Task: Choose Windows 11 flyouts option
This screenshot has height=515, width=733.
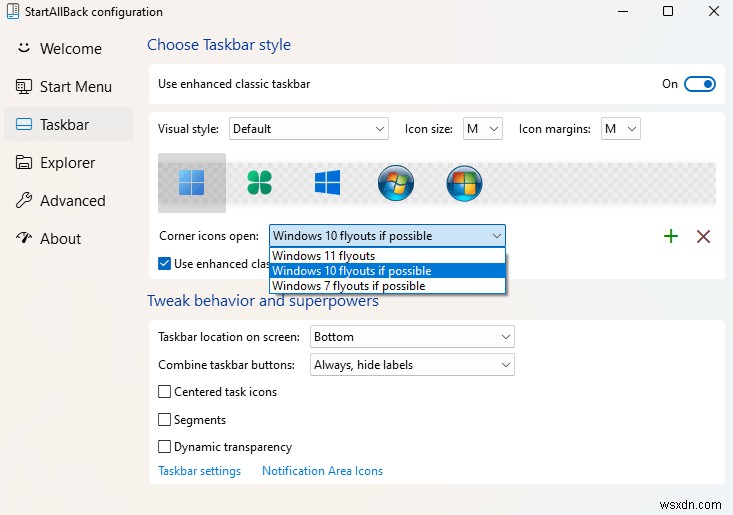Action: pyautogui.click(x=387, y=256)
